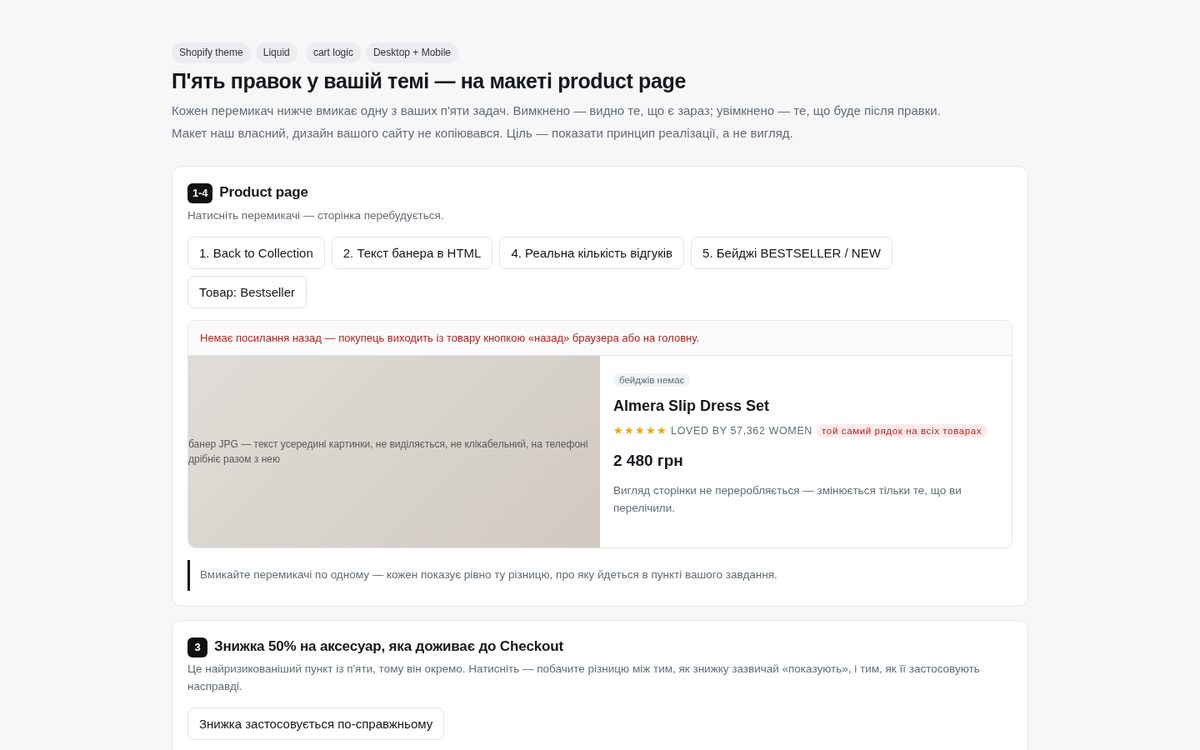Click the red 'Немає посилання назад' warning
This screenshot has width=1200, height=750.
449,338
